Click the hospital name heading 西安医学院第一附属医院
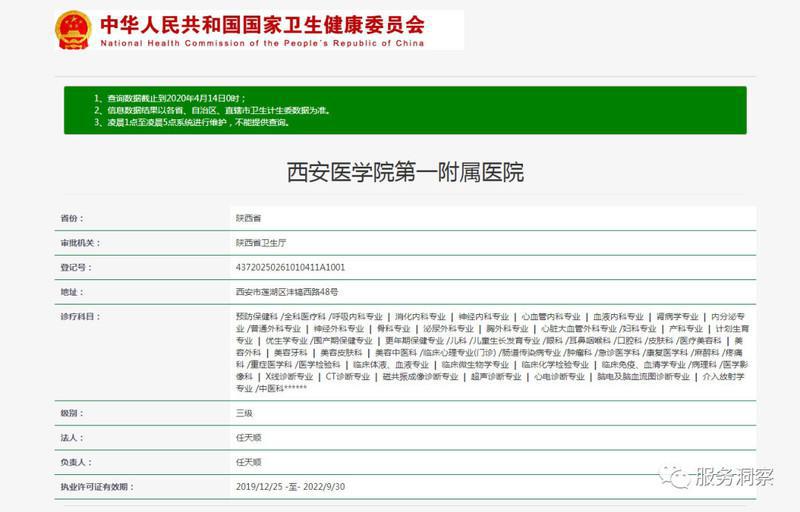The height and width of the screenshot is (512, 800). pos(405,172)
